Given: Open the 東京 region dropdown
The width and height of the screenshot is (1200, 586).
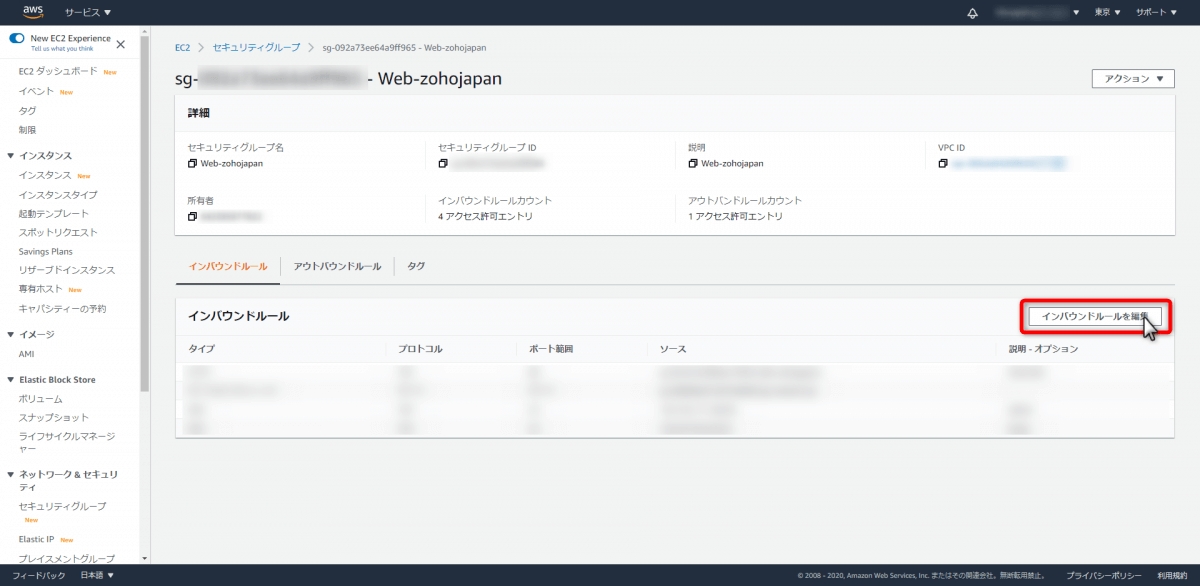Looking at the screenshot, I should (1107, 12).
